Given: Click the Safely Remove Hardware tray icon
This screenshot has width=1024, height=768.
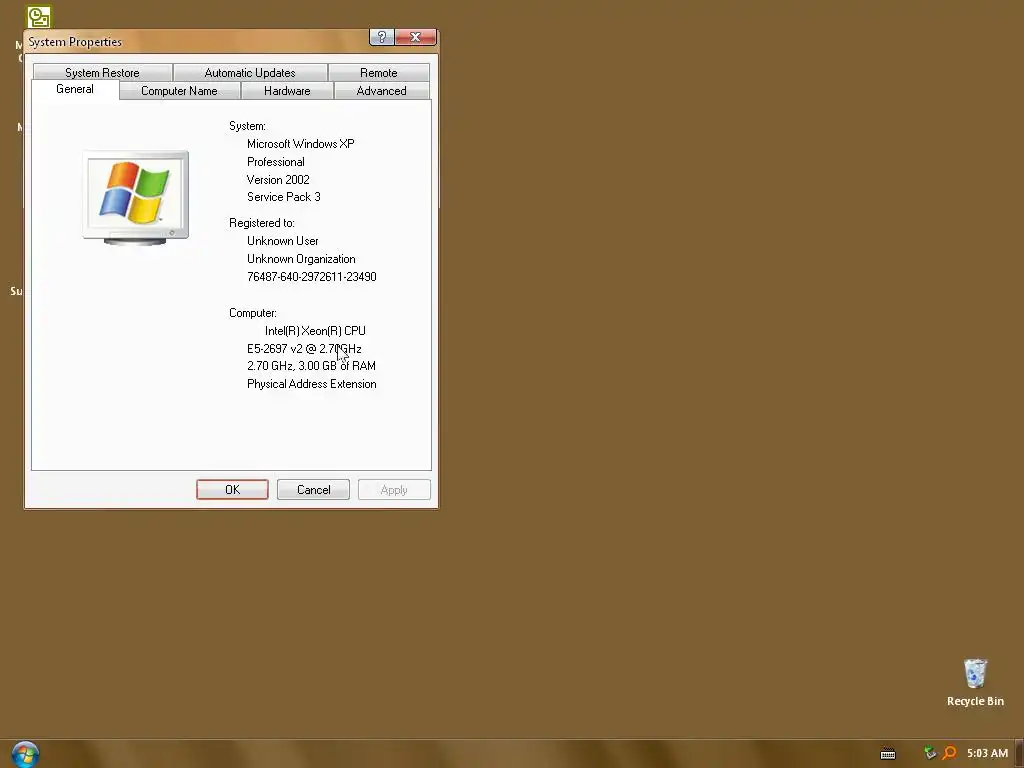Looking at the screenshot, I should point(930,753).
